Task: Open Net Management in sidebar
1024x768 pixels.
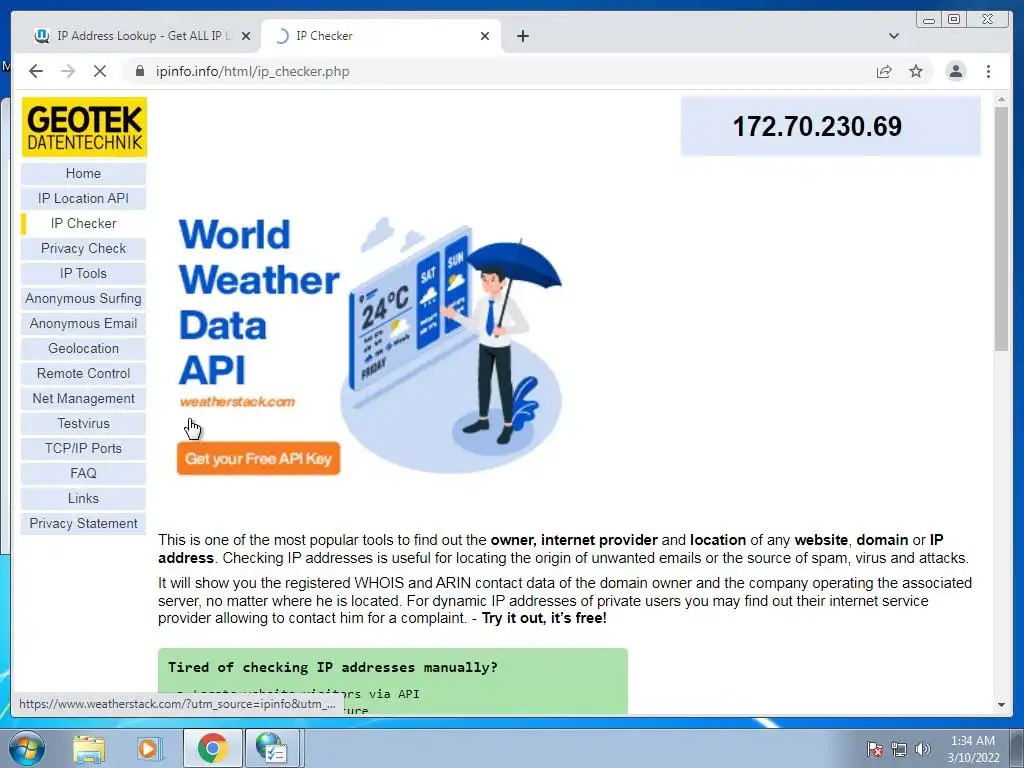Action: 83,398
